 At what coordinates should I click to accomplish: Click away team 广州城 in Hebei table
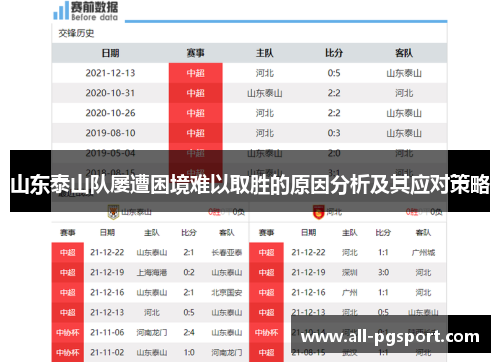pos(423,253)
